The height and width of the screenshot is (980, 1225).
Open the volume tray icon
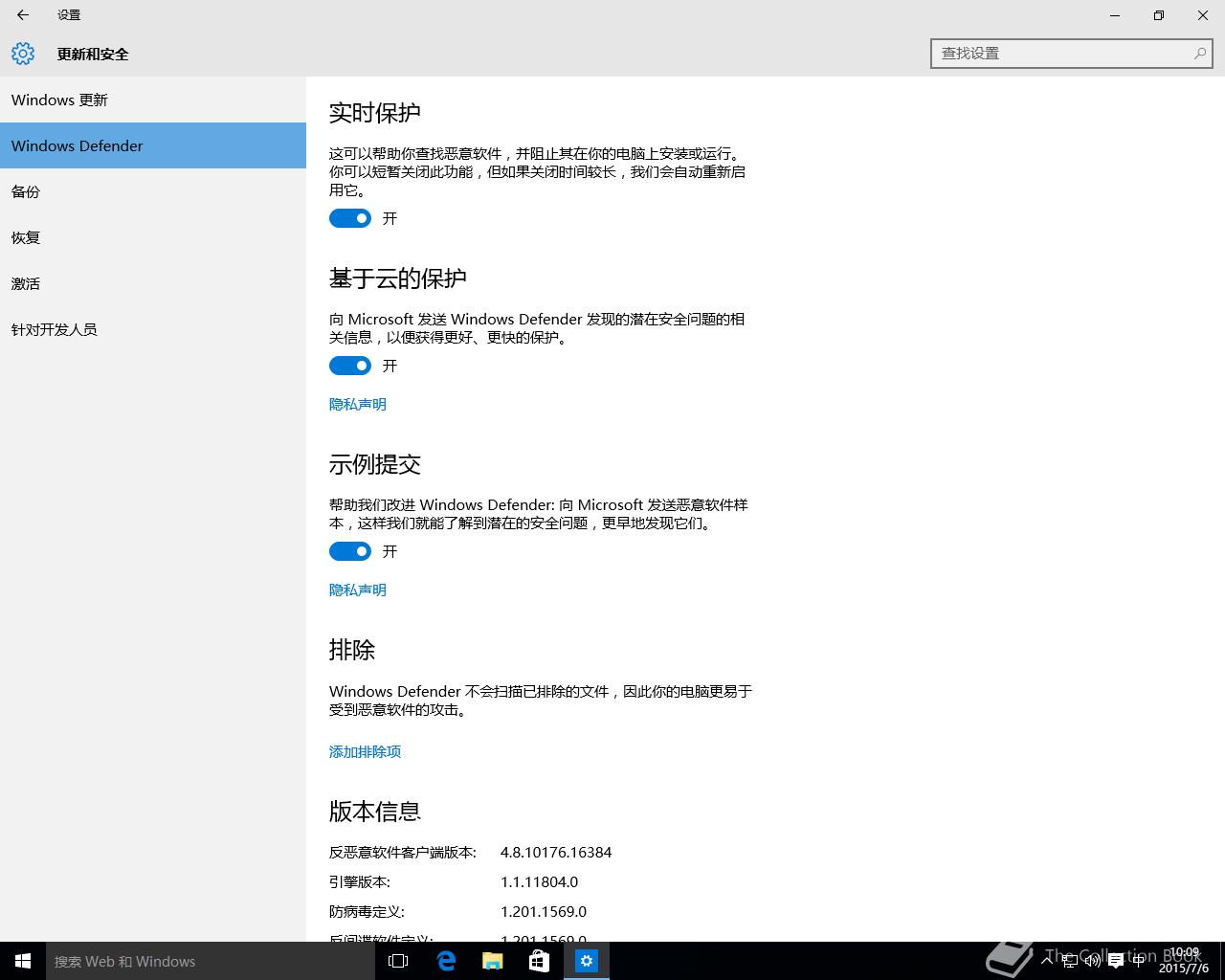tap(1092, 961)
